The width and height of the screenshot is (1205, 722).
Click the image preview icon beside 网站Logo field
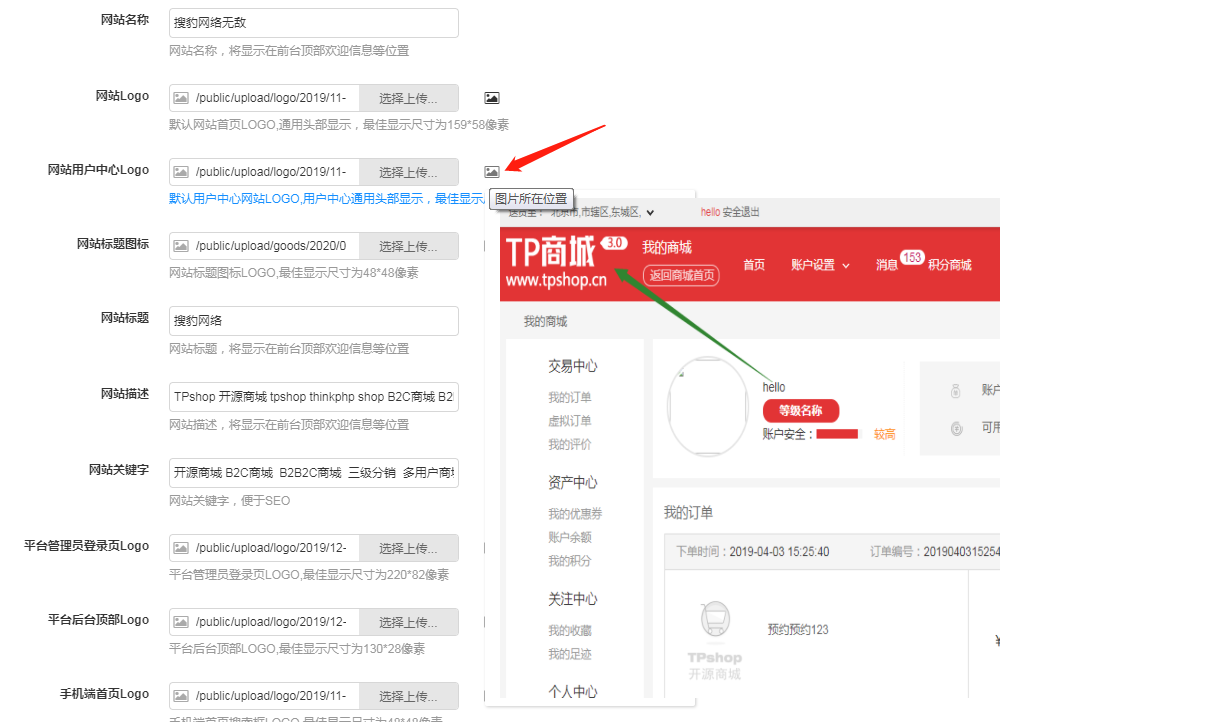coord(491,97)
